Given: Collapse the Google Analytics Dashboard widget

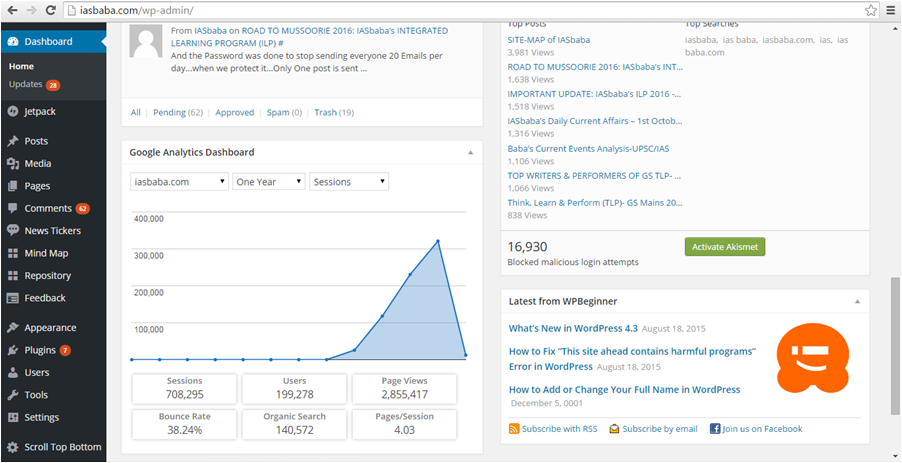Looking at the screenshot, I should (471, 153).
